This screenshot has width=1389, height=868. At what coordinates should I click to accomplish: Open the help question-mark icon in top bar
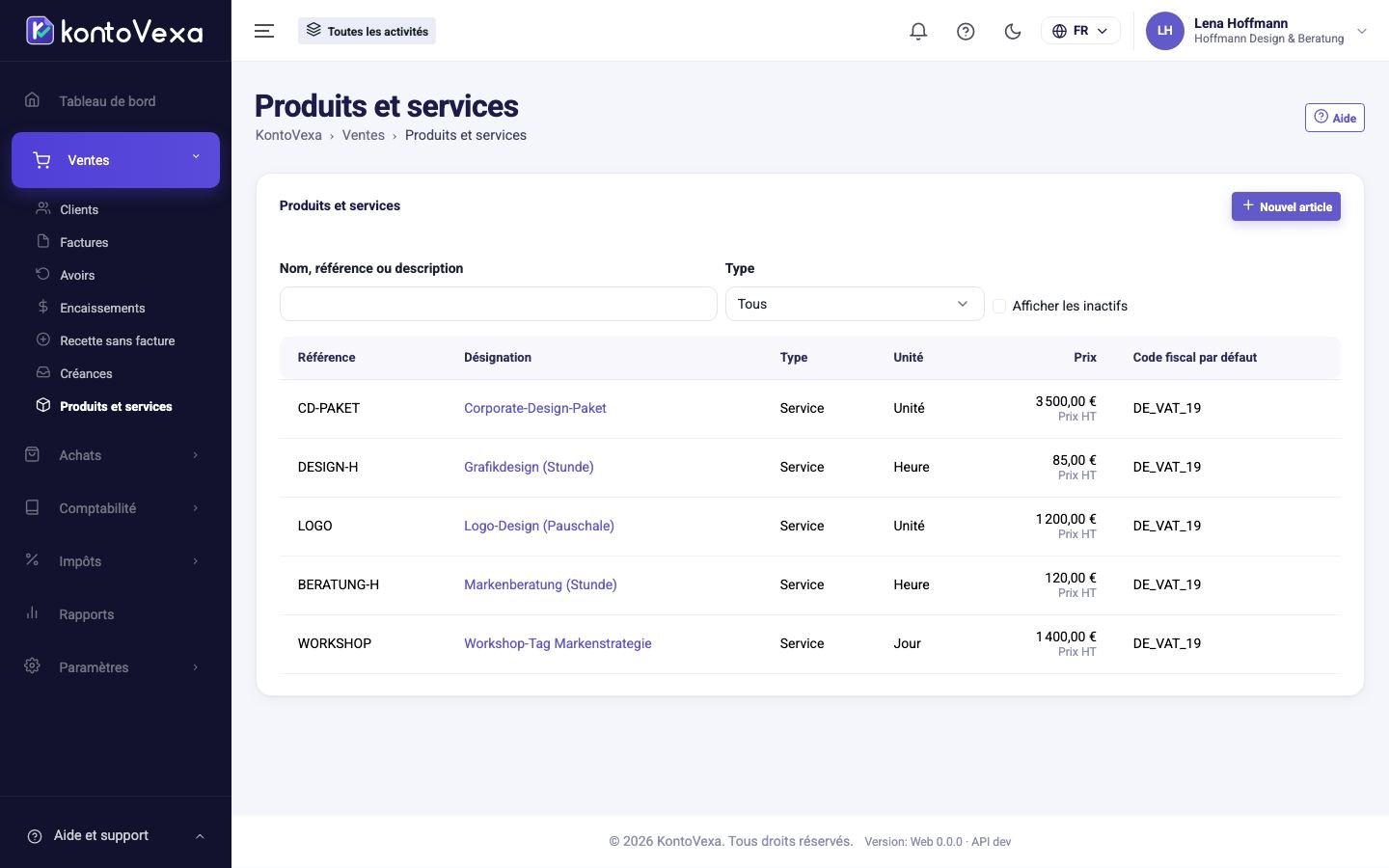pyautogui.click(x=966, y=31)
